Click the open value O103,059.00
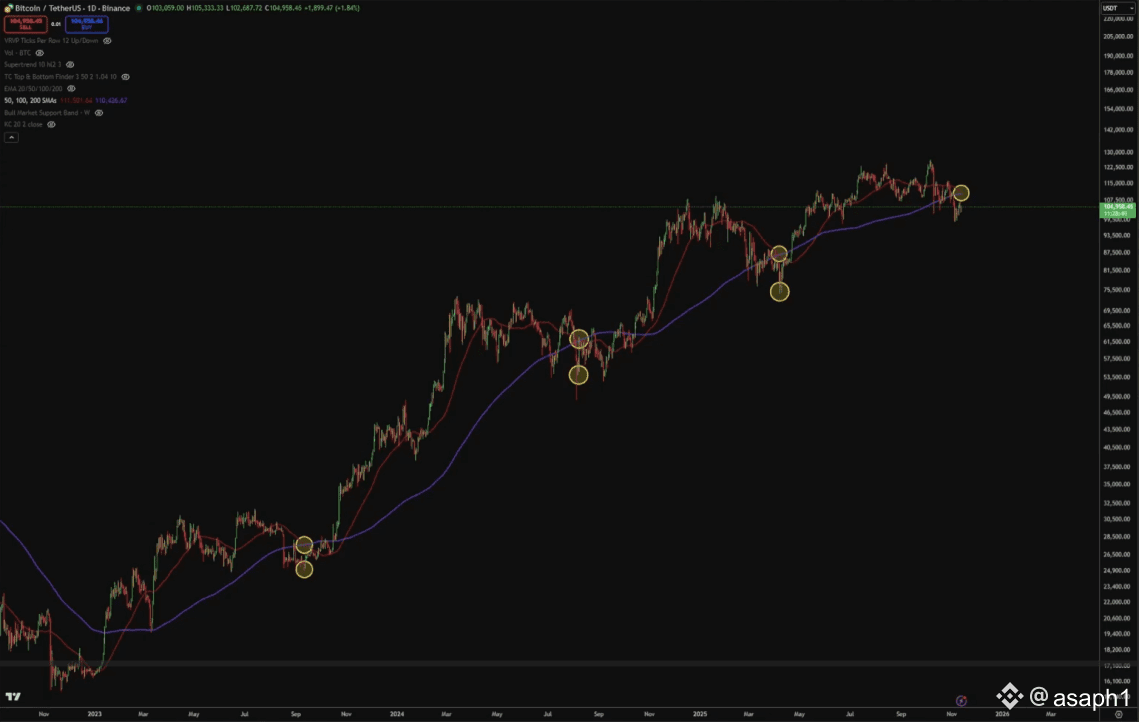1139x722 pixels. (x=165, y=8)
